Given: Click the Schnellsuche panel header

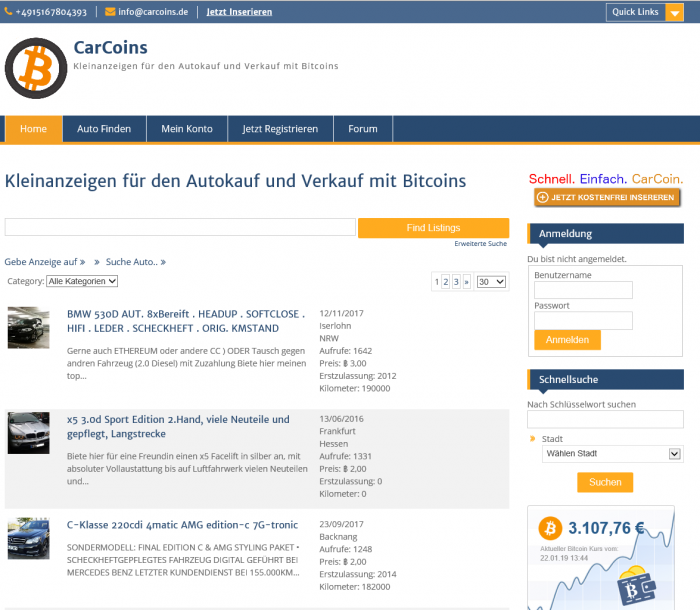Looking at the screenshot, I should tap(605, 380).
